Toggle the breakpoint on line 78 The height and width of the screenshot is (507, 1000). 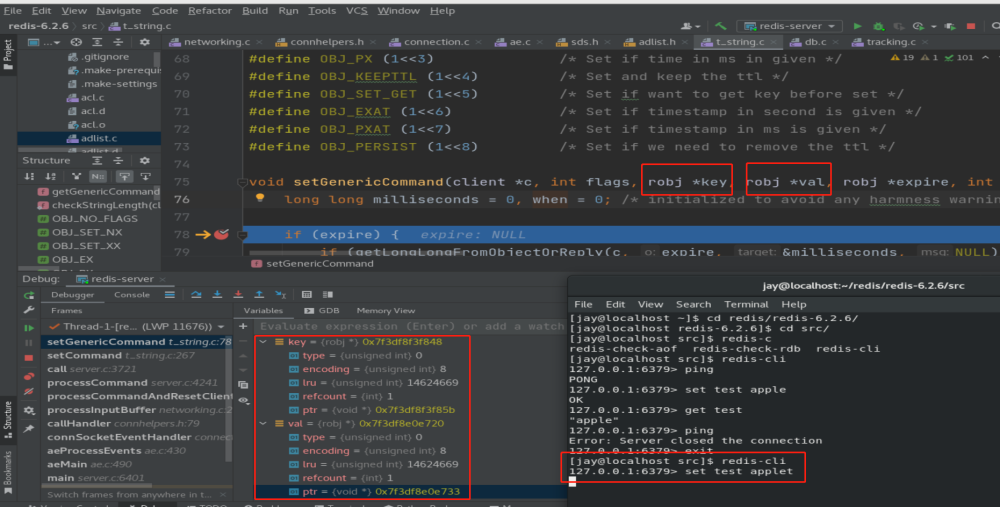(221, 235)
